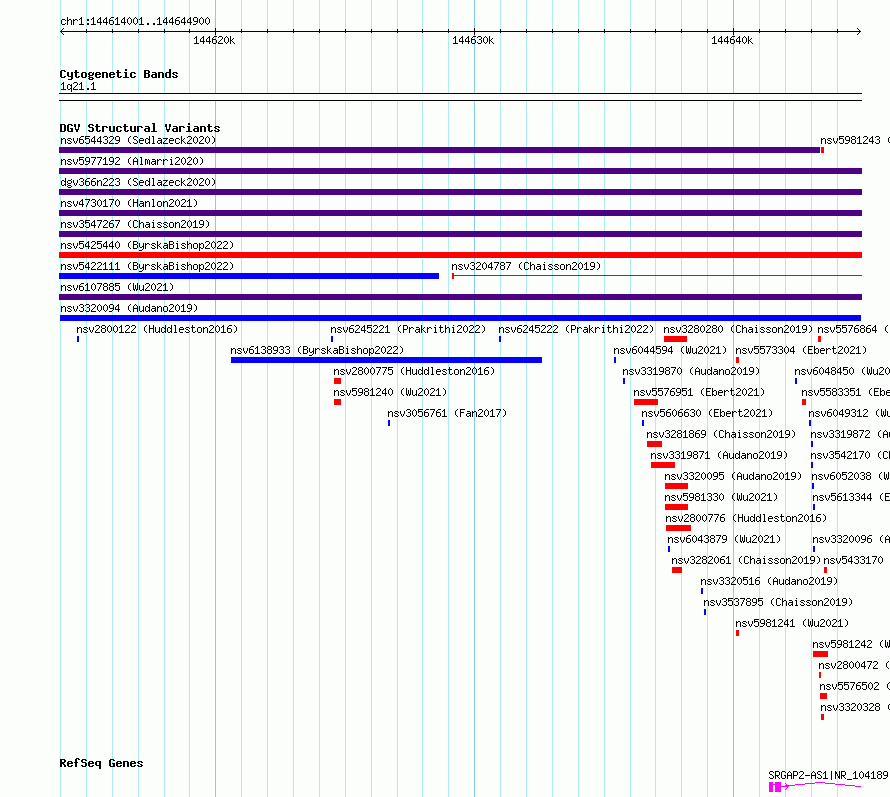Click nsv2800122 (Huddleston2016) label
Screen dimensions: 890x797
157,329
